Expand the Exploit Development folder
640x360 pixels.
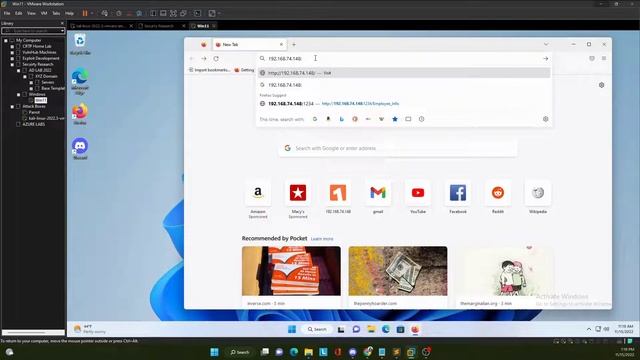coord(12,58)
